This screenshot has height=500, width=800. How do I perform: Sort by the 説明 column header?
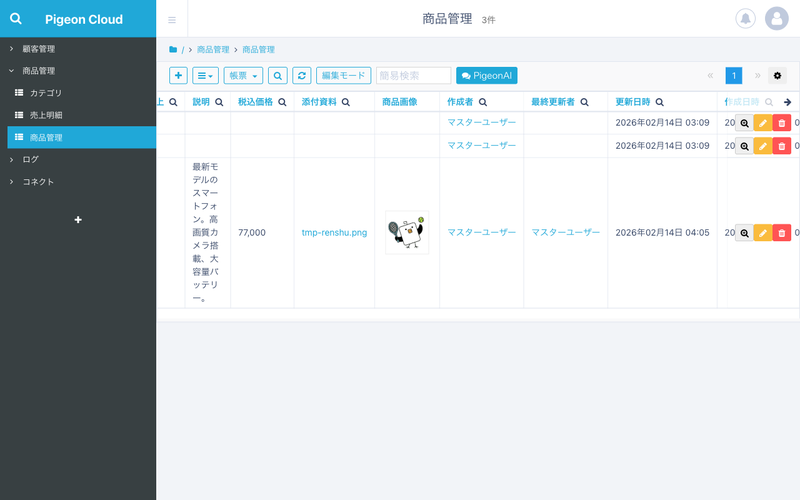[201, 102]
